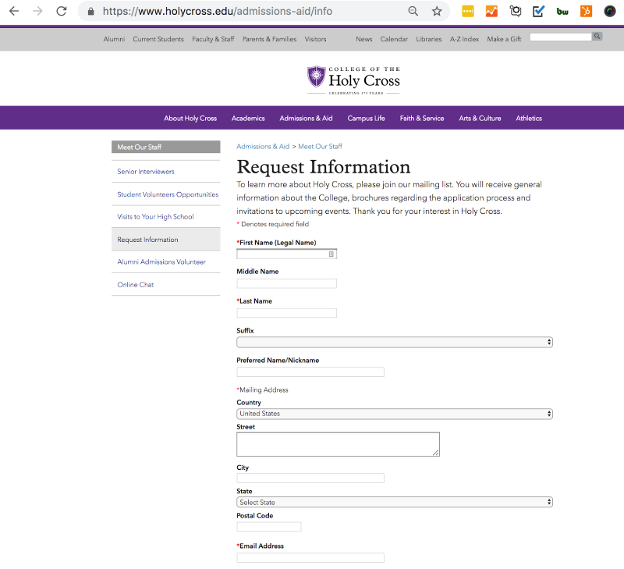The width and height of the screenshot is (624, 569).
Task: Expand the Country dropdown
Action: (394, 414)
